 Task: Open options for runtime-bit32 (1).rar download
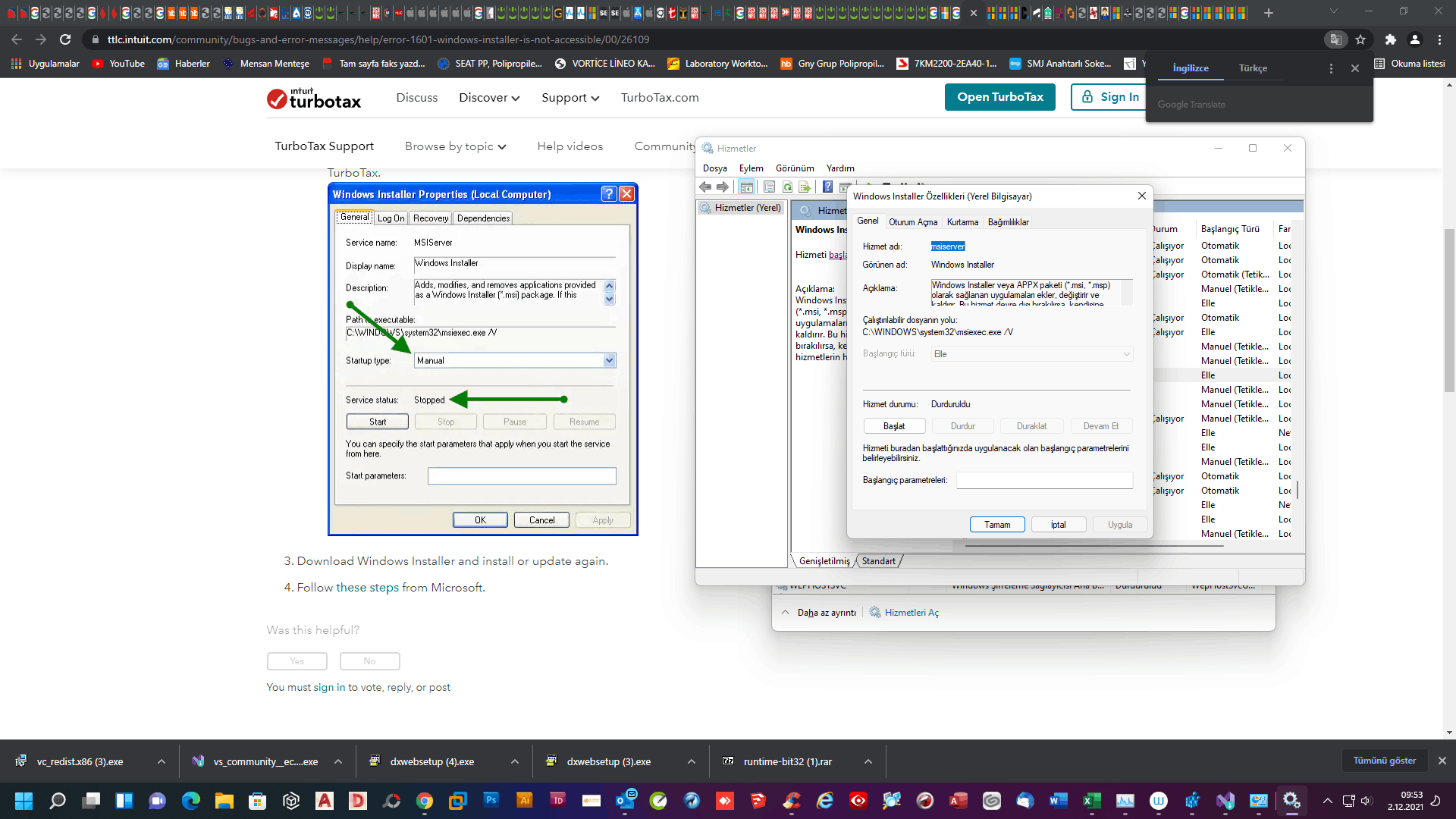pos(868,761)
